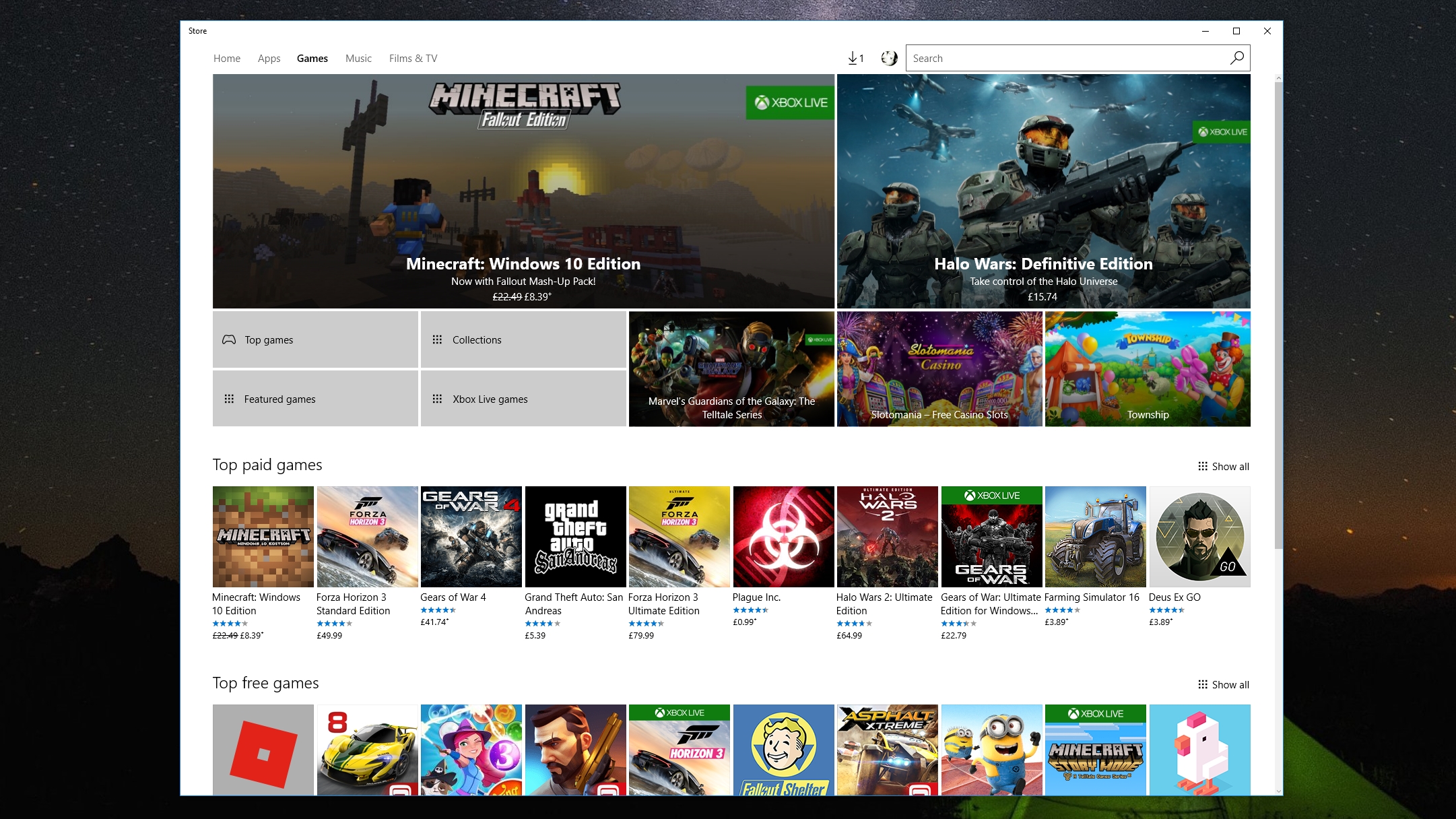Open Forza Horizon 3 Ultimate Edition tile
1456x819 pixels.
click(680, 537)
